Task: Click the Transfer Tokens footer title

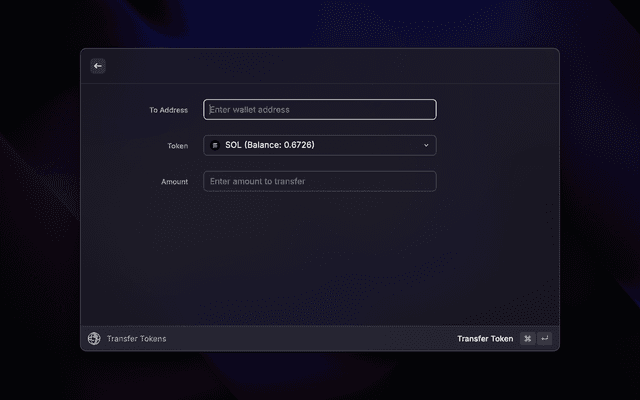Action: [136, 339]
